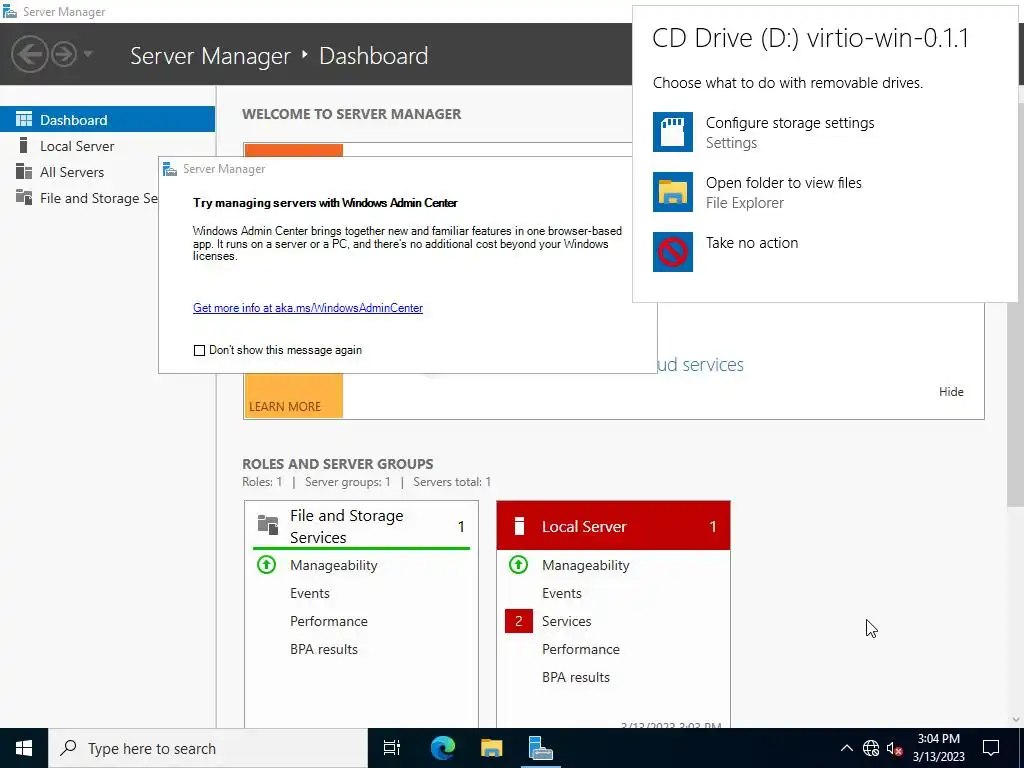Click the File and Storage icon in sidebar

[24, 197]
